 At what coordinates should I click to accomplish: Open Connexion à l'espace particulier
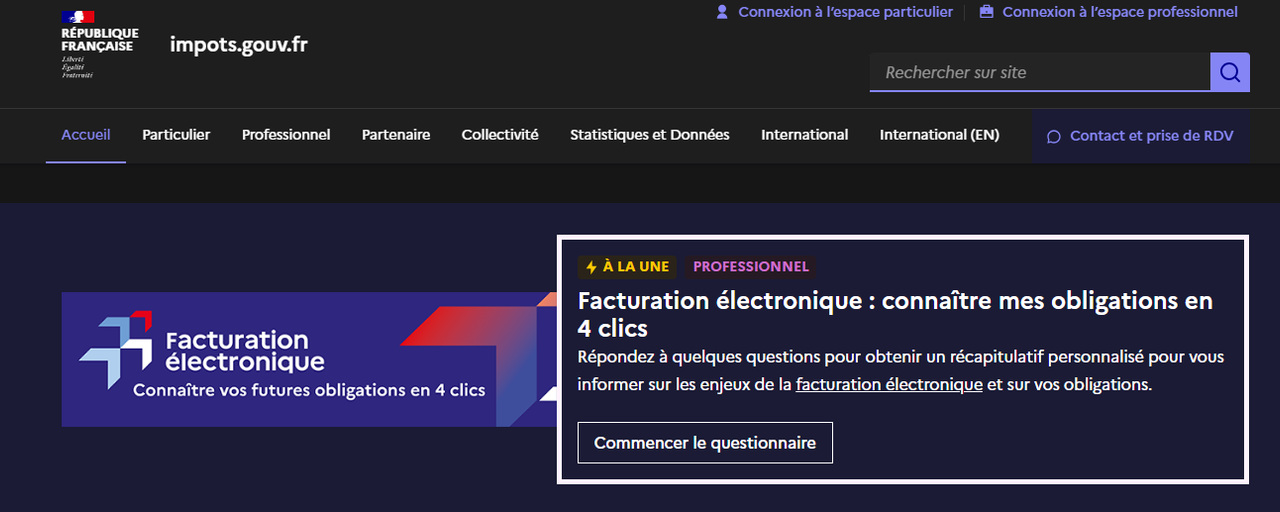(845, 12)
